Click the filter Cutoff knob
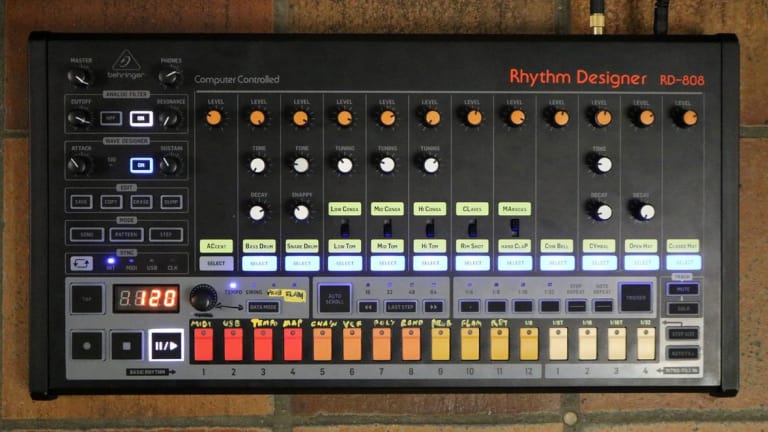Image resolution: width=768 pixels, height=432 pixels. (x=79, y=118)
